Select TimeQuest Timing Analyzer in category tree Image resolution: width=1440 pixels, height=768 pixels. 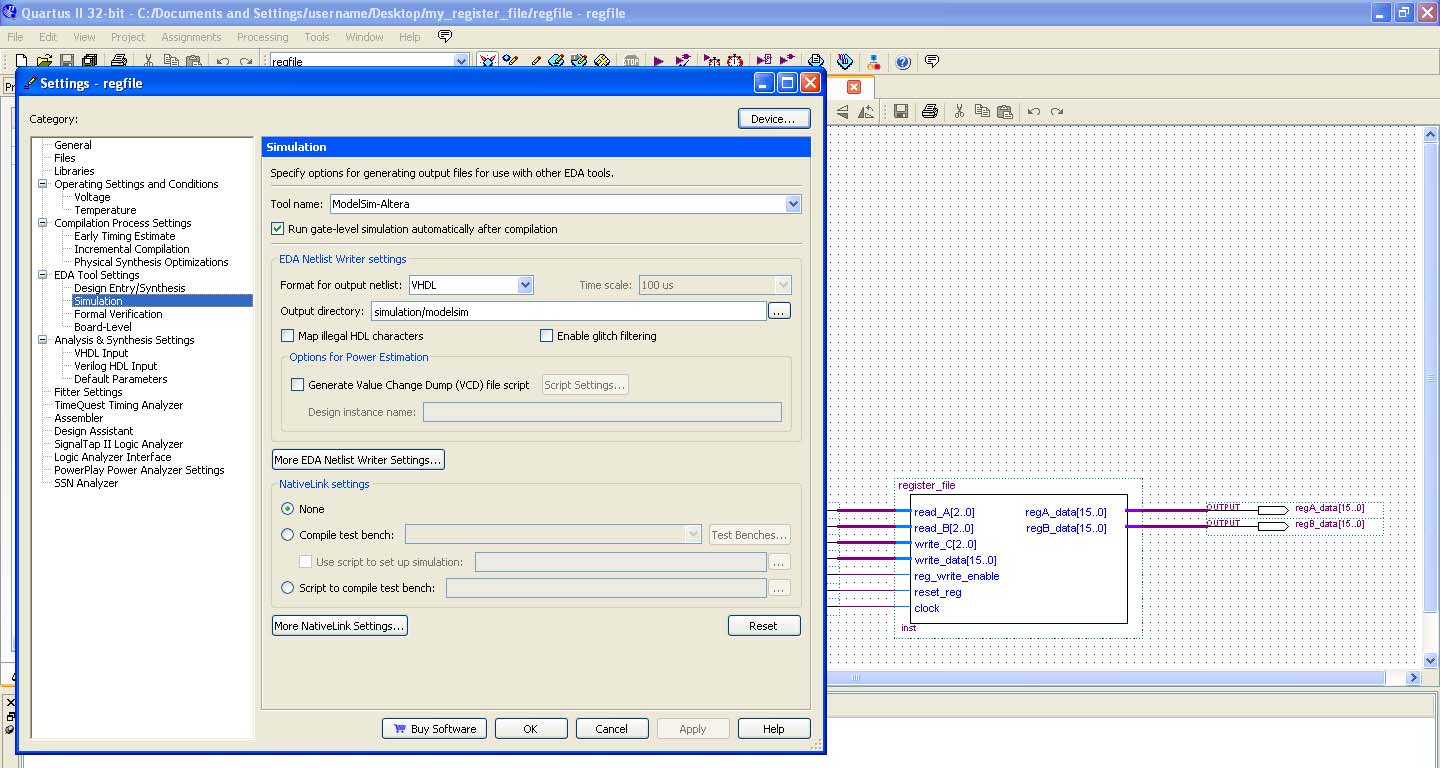pyautogui.click(x=118, y=405)
